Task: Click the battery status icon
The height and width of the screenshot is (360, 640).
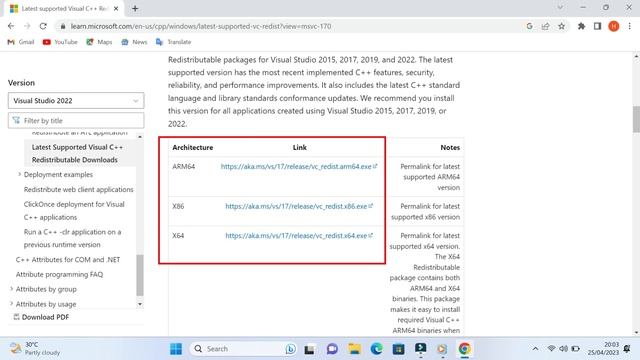Action: coord(576,349)
